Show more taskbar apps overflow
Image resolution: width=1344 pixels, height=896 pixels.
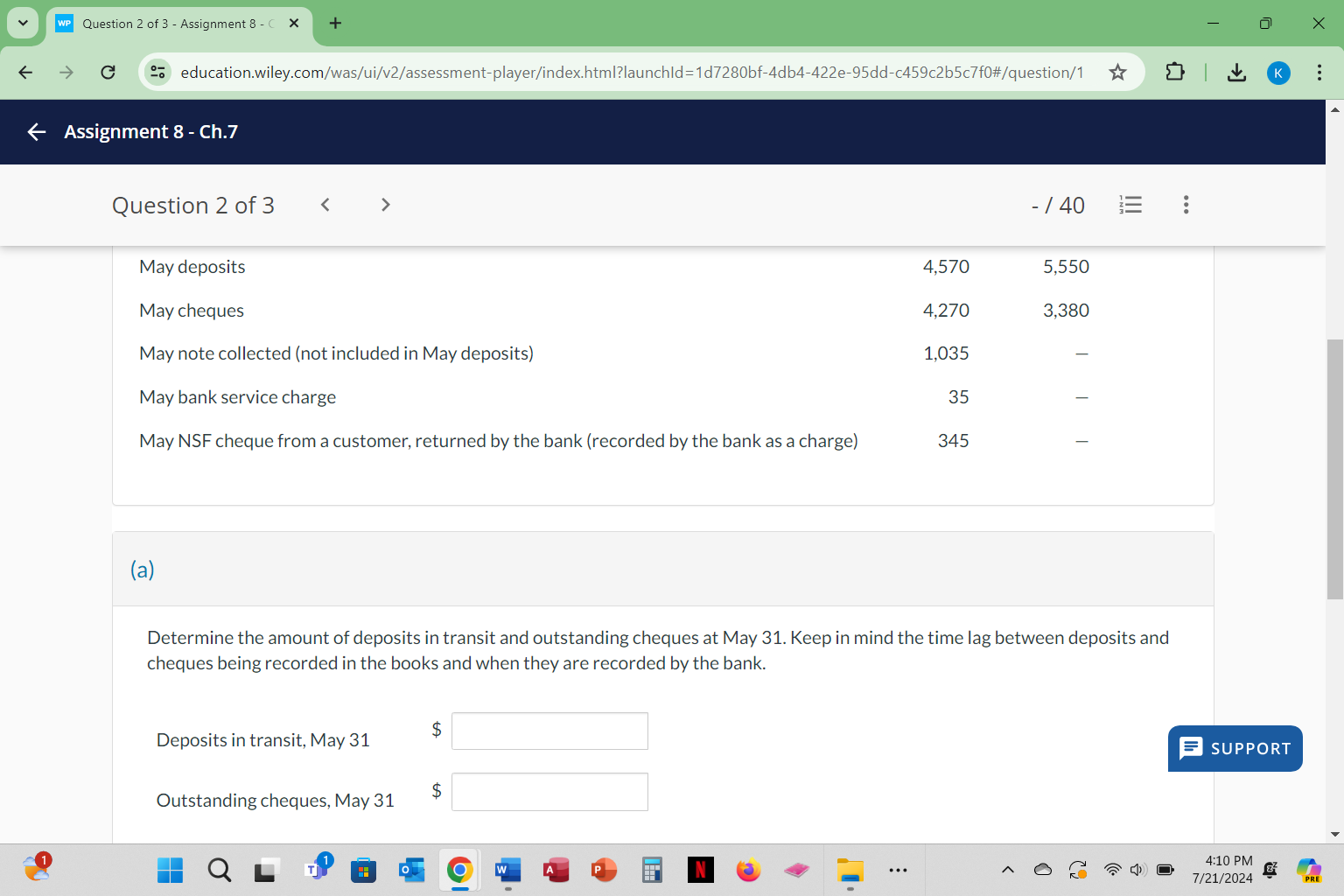click(x=898, y=870)
